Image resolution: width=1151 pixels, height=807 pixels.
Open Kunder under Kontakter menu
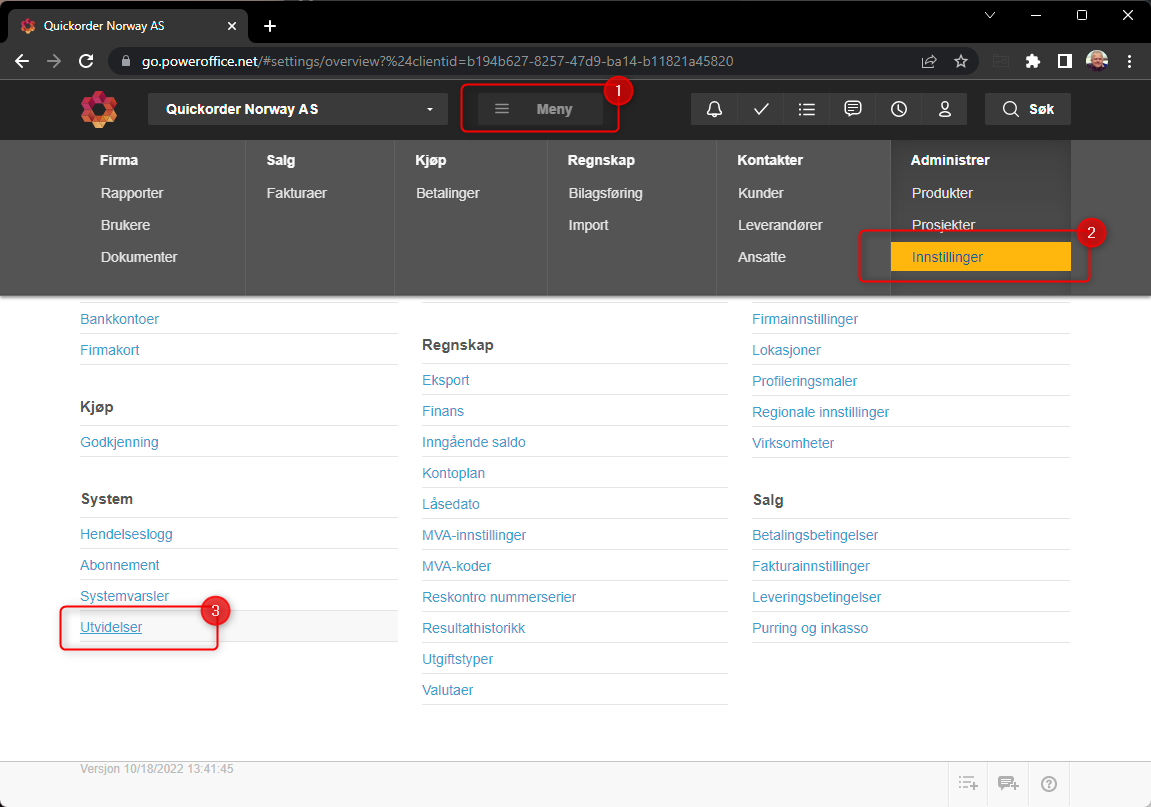click(760, 193)
